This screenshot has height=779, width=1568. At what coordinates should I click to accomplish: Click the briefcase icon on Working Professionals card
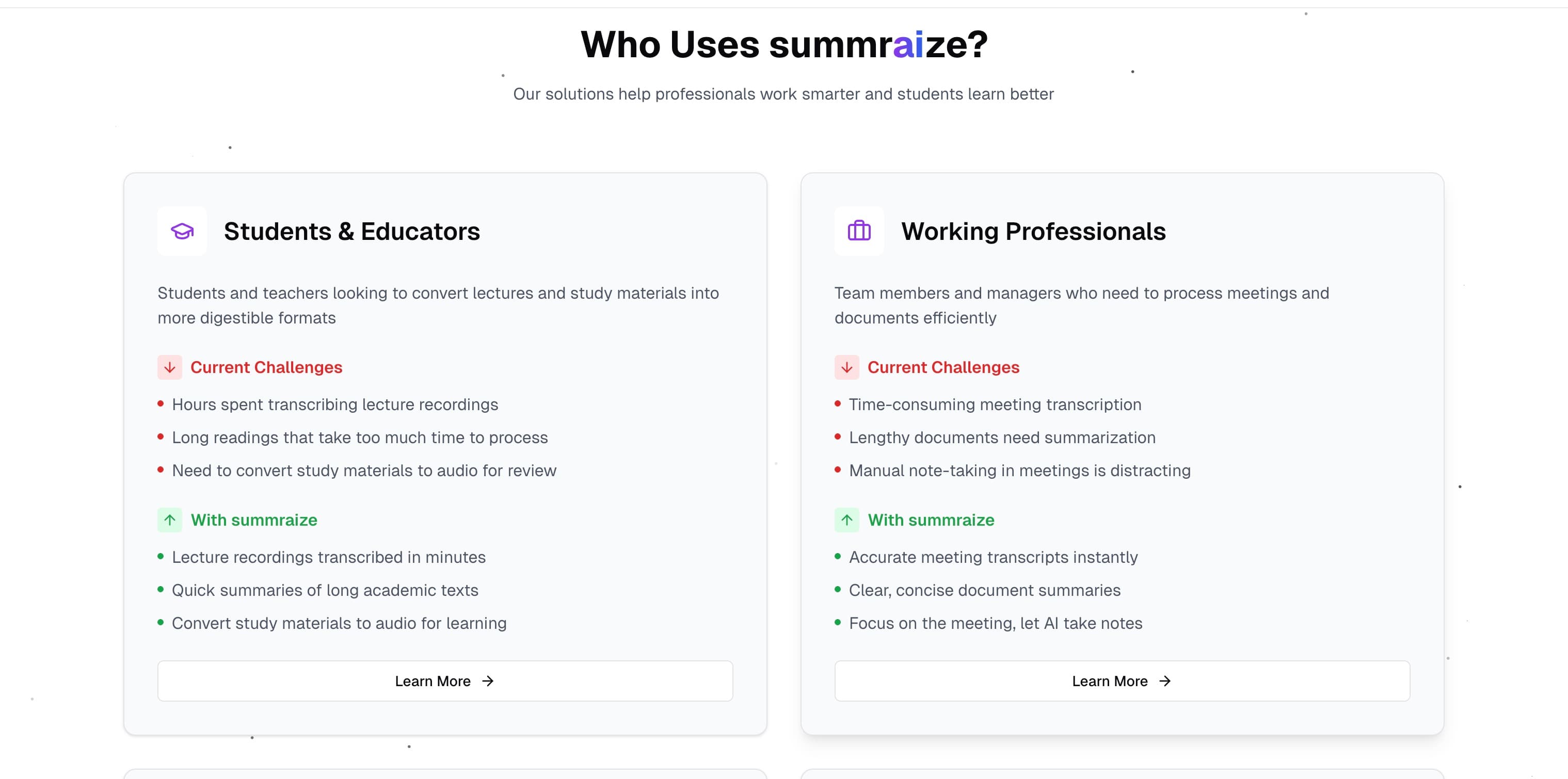point(859,231)
